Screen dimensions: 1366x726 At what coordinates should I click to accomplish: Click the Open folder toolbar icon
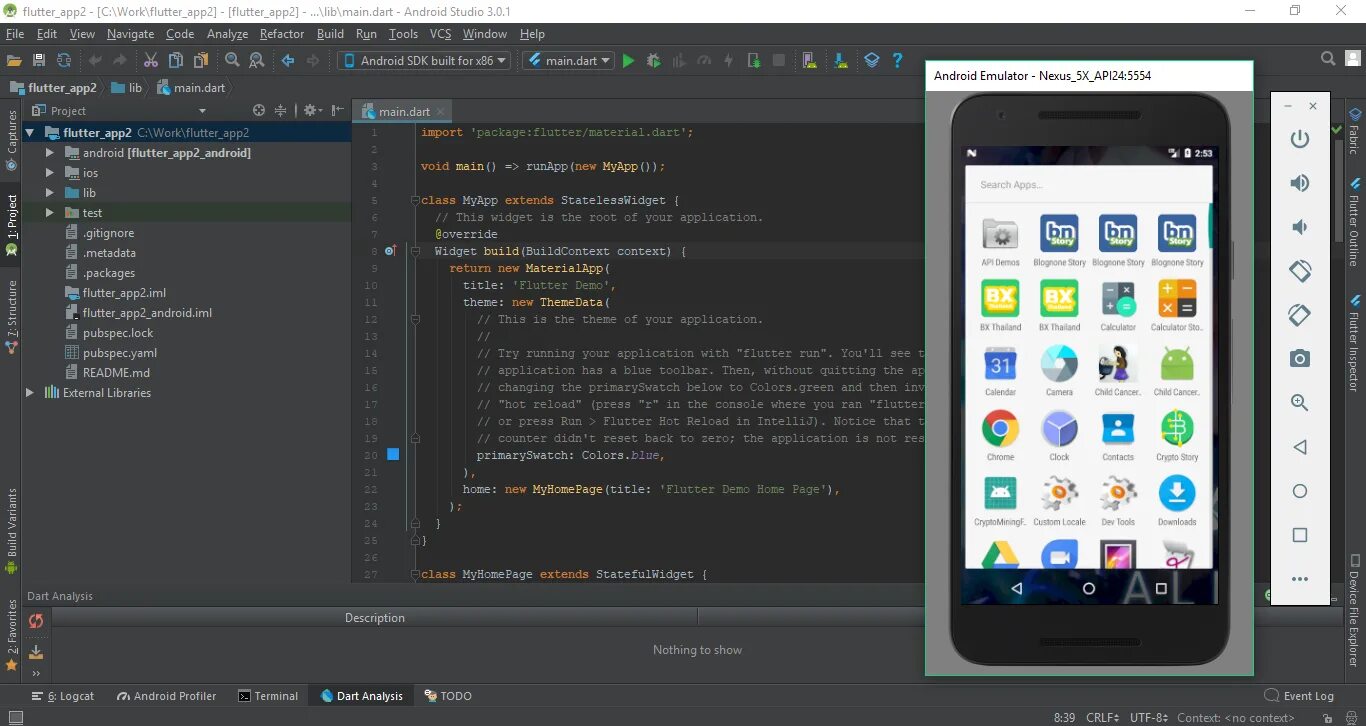14,61
